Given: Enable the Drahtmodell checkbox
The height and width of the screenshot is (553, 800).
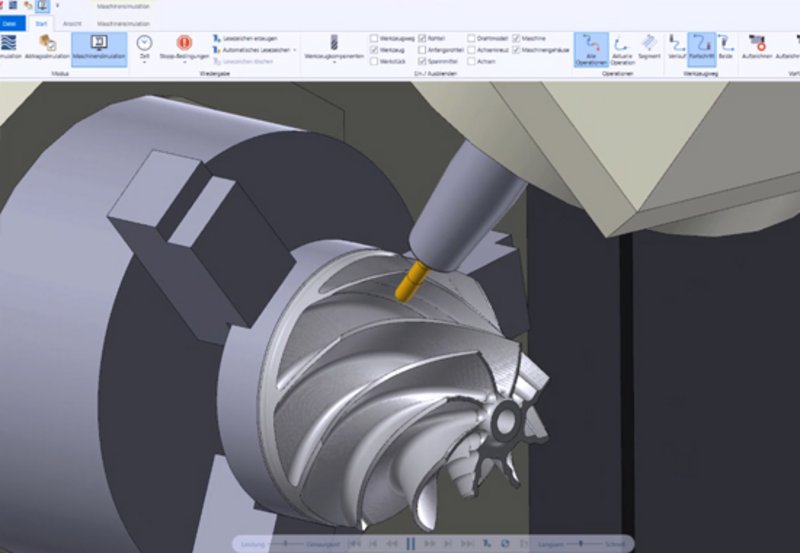Looking at the screenshot, I should pyautogui.click(x=471, y=37).
